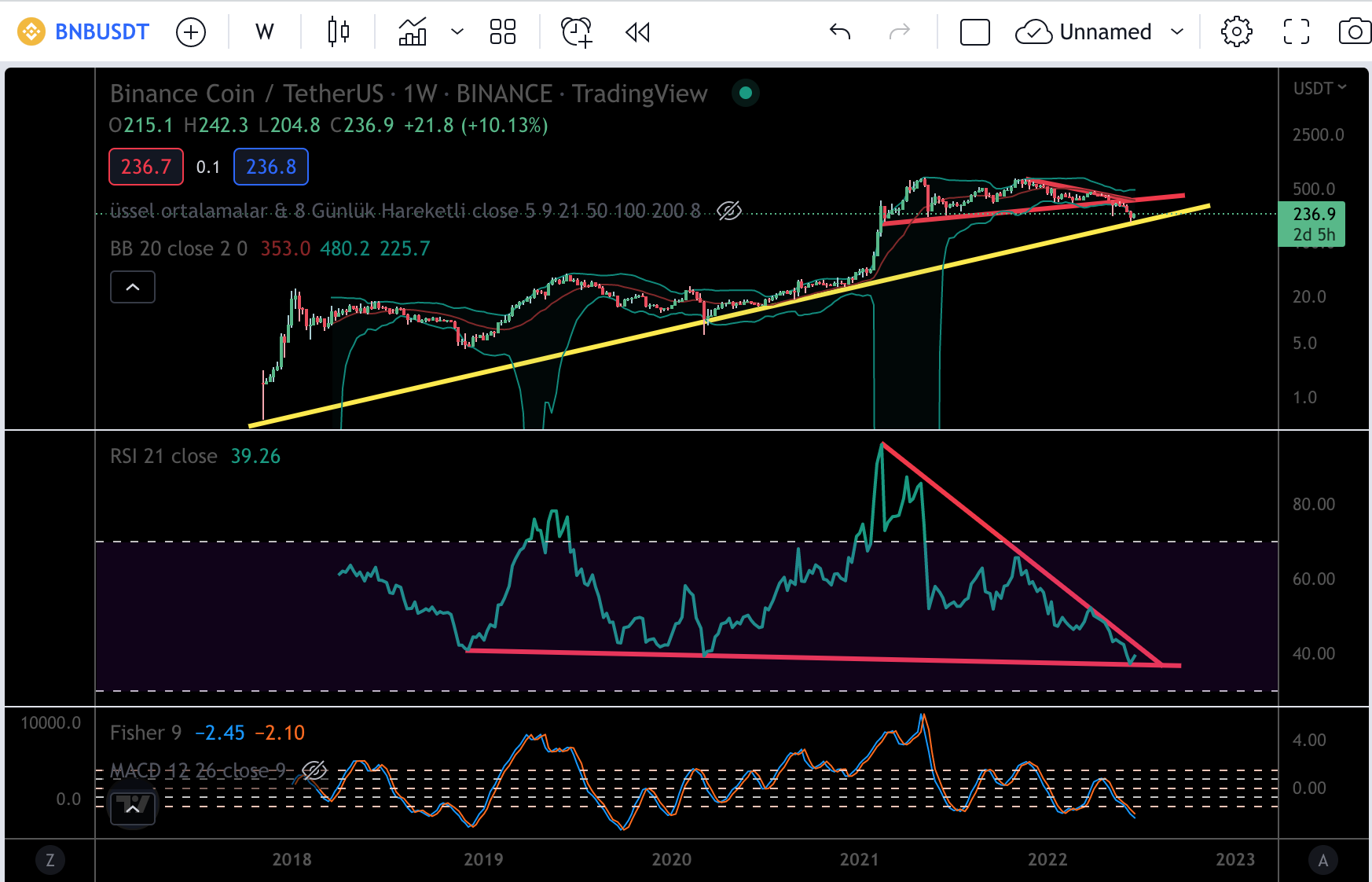Click the compare or add symbol plus icon
This screenshot has width=1372, height=882.
(x=191, y=32)
